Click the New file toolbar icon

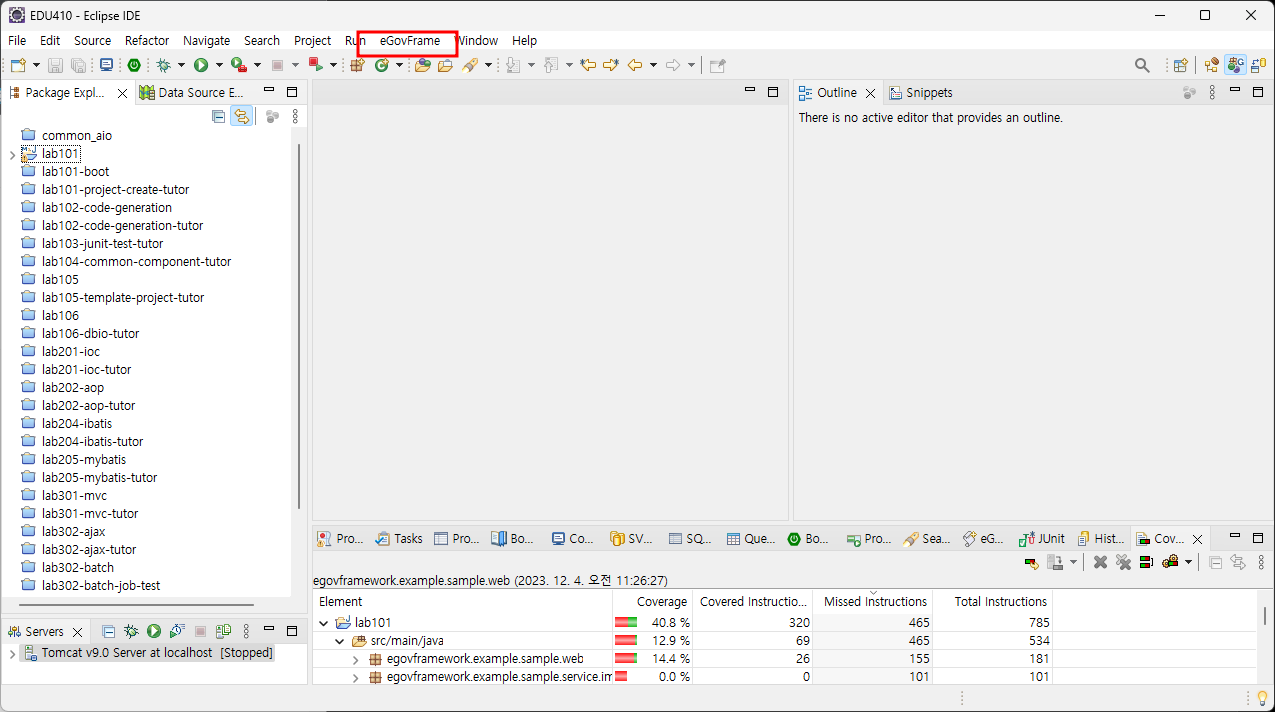click(19, 65)
